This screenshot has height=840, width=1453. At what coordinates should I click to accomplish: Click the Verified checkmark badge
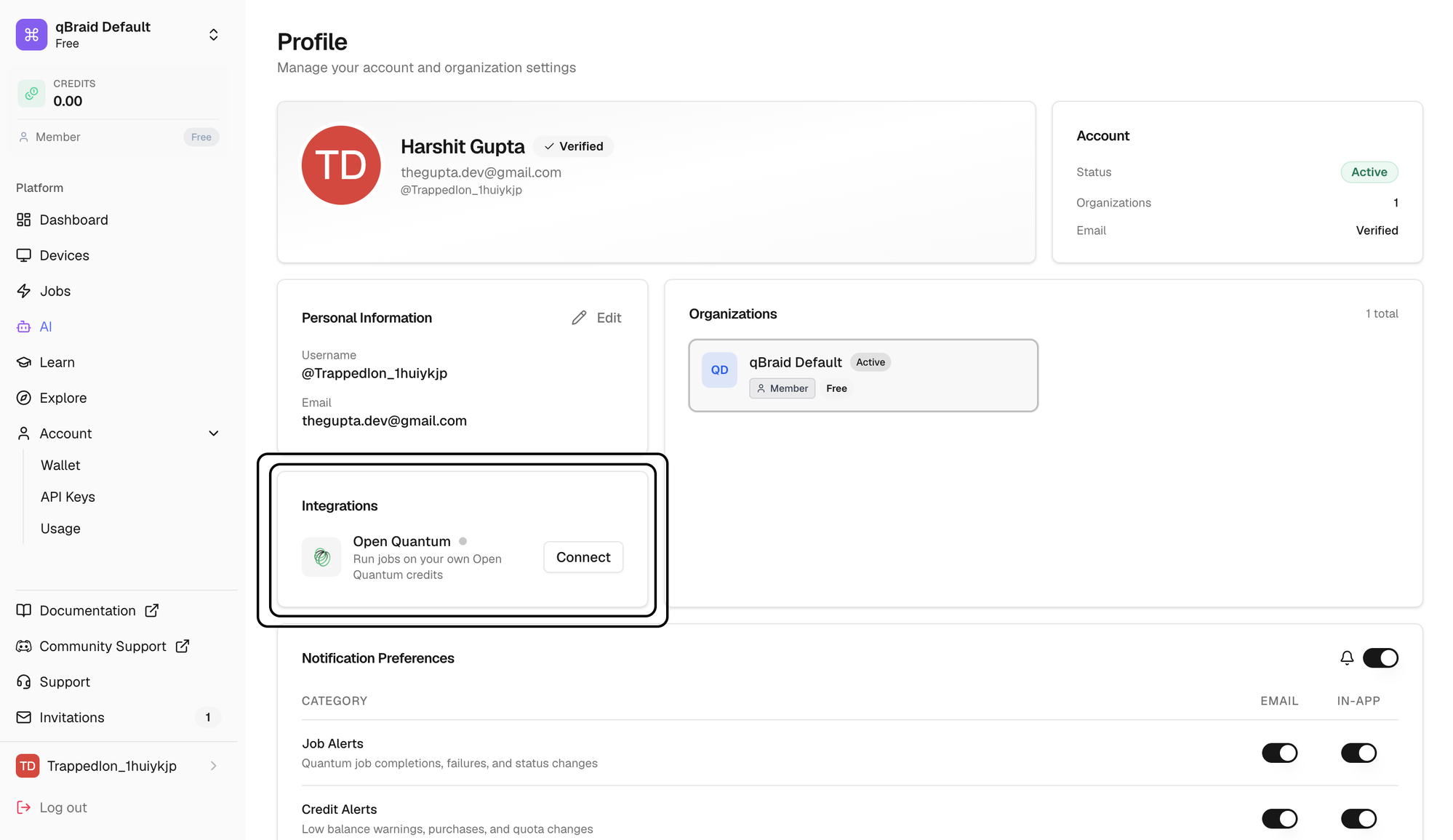click(574, 146)
